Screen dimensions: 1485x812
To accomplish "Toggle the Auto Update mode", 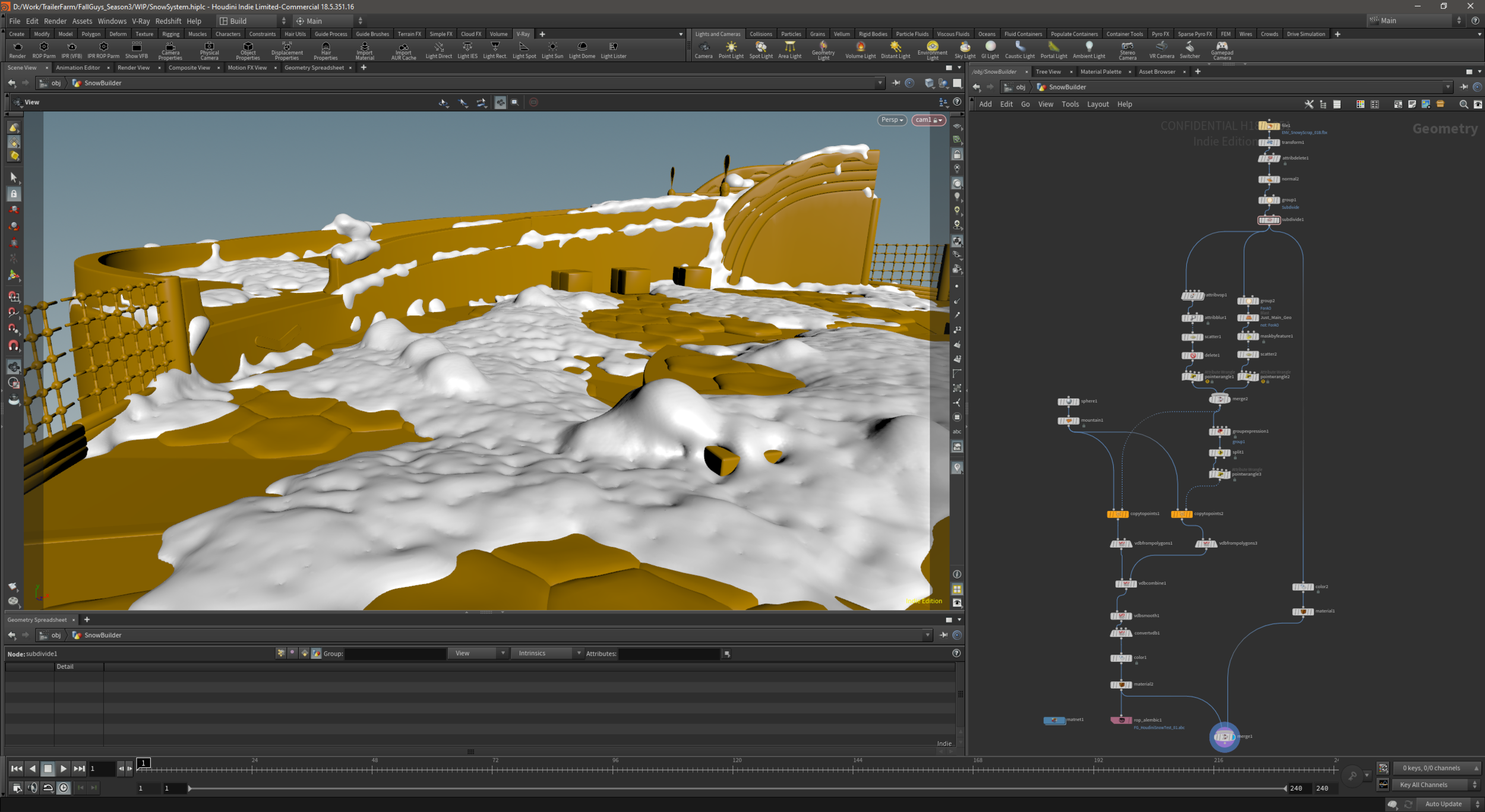I will [x=1443, y=804].
